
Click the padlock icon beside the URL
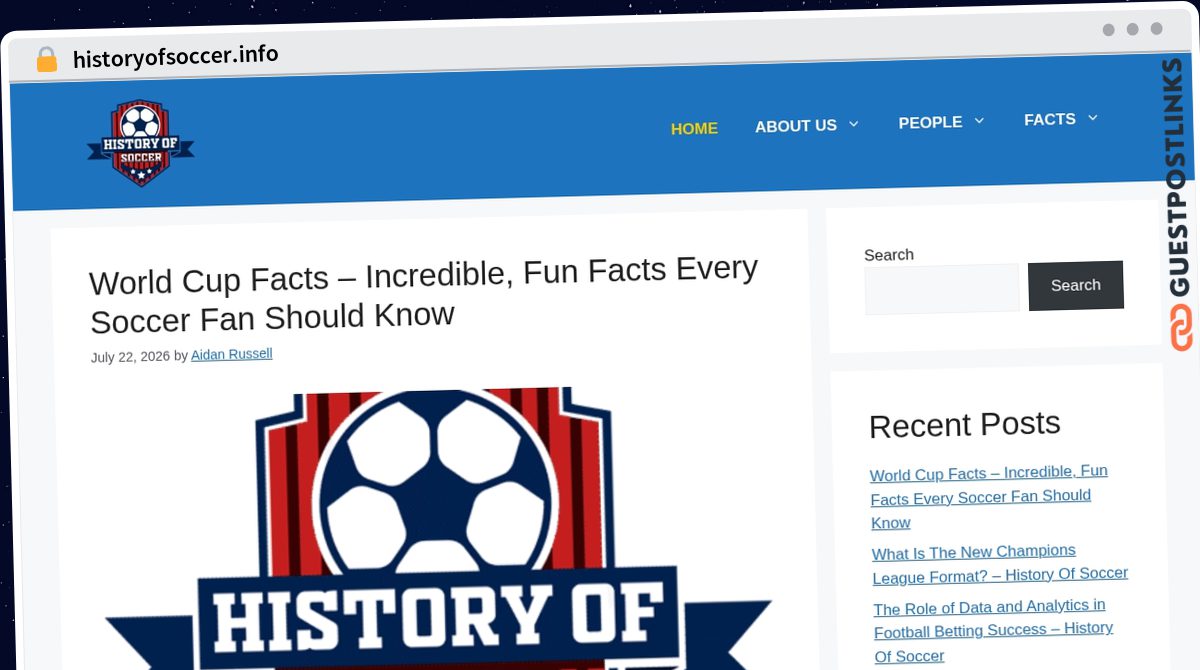[x=46, y=59]
